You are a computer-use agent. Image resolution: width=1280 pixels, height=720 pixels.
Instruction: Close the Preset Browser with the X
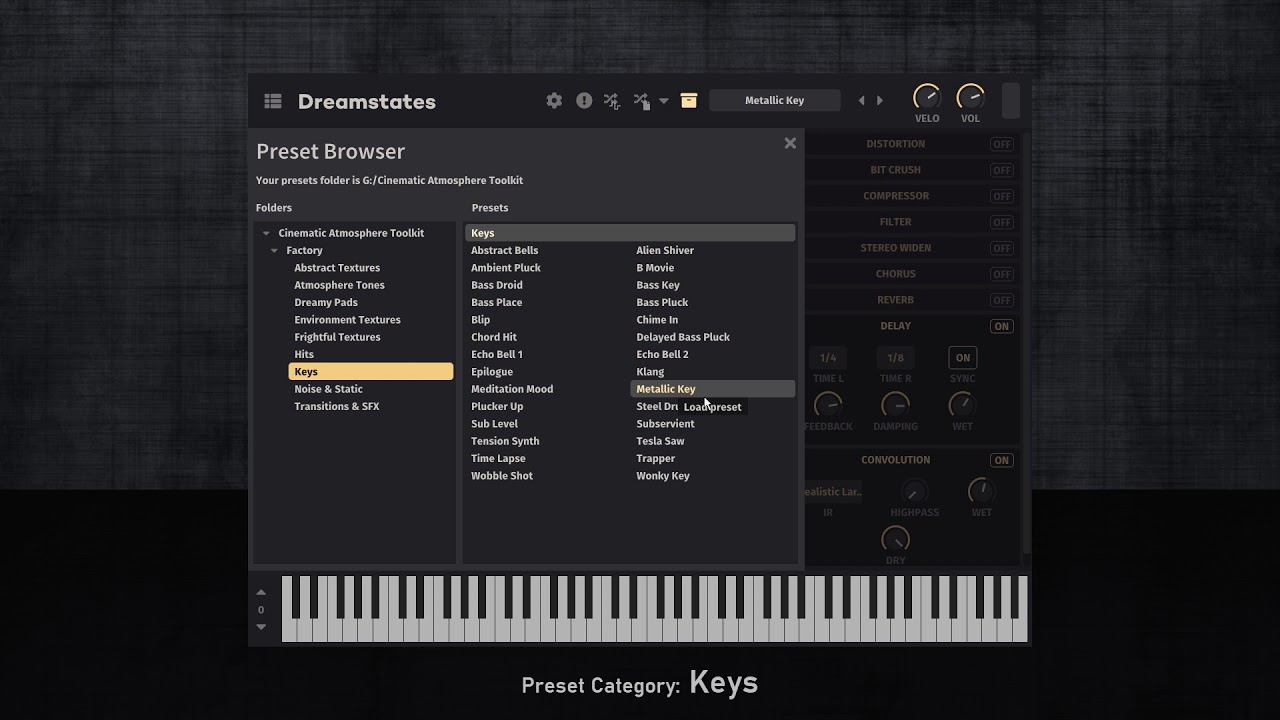coord(790,143)
